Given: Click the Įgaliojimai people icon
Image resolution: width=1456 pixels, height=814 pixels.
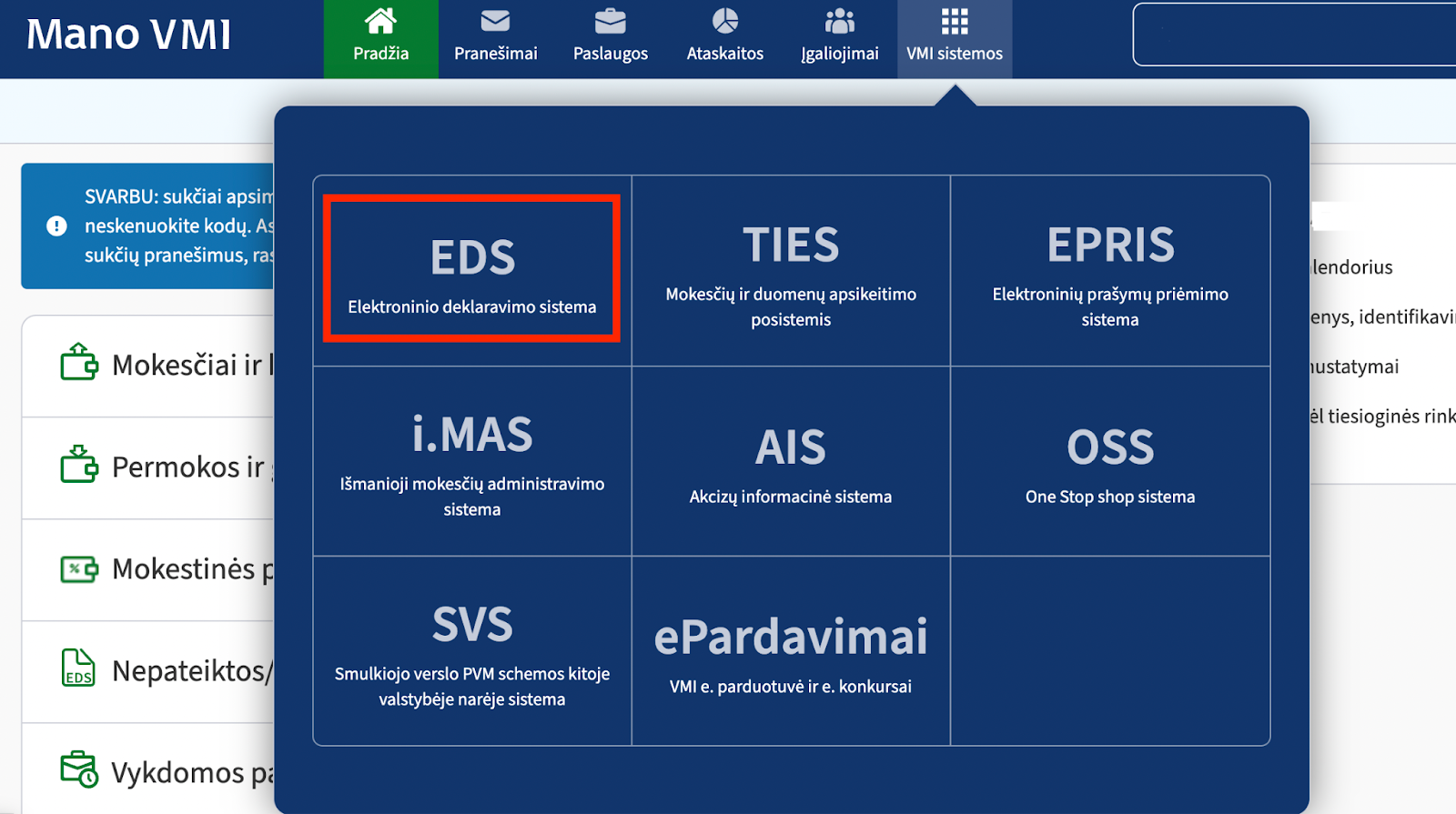Looking at the screenshot, I should (839, 21).
